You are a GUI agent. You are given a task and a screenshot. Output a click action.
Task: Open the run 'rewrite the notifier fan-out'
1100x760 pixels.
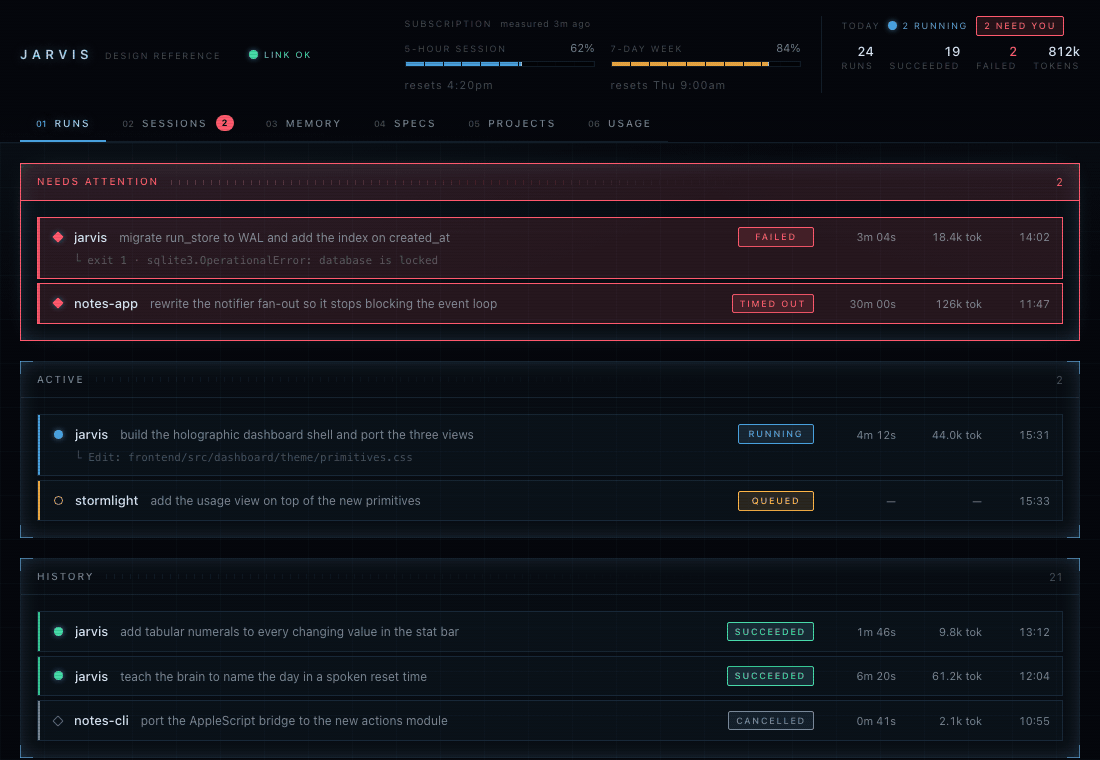550,304
